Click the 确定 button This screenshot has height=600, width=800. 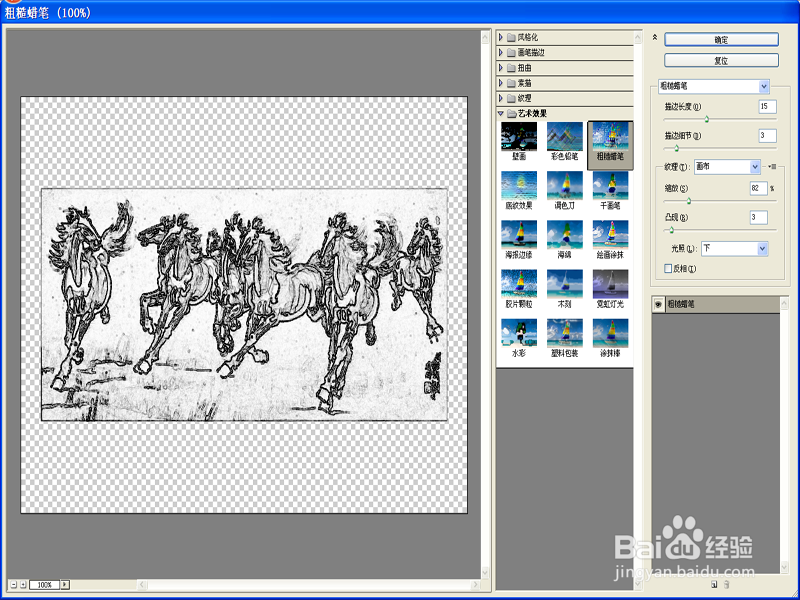(x=721, y=40)
